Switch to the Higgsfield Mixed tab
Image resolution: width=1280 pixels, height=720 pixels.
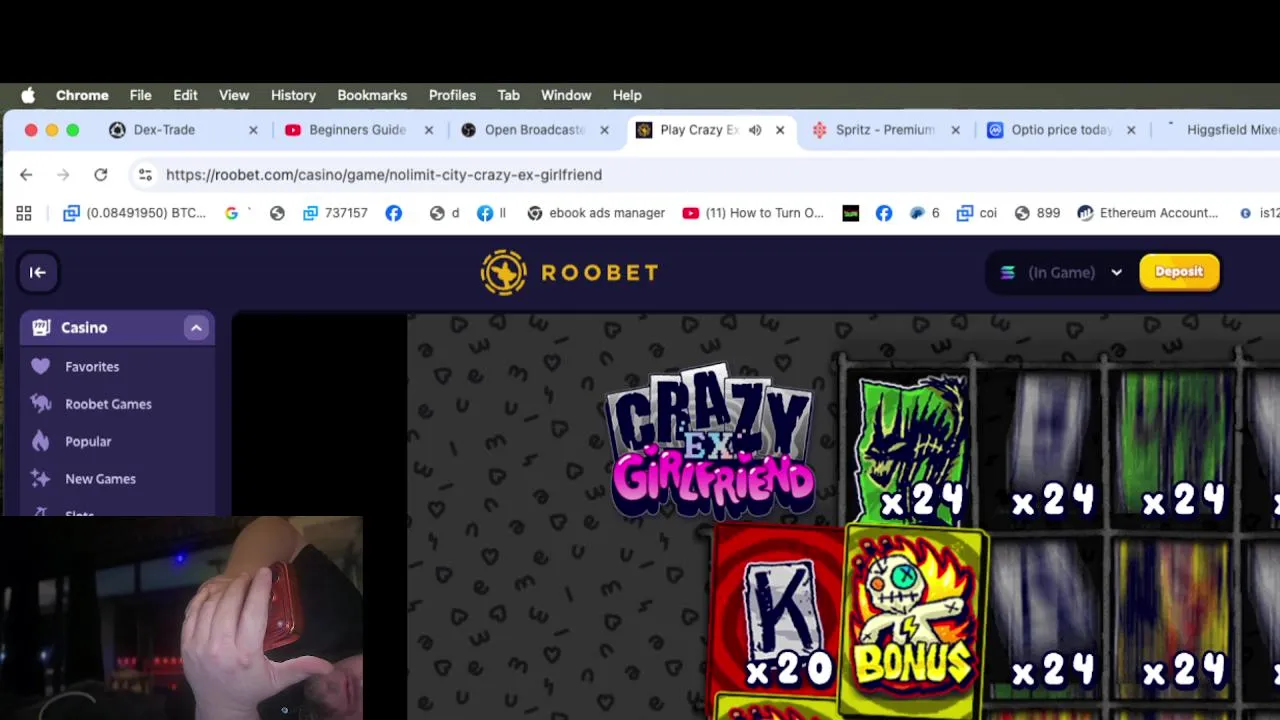pos(1222,130)
